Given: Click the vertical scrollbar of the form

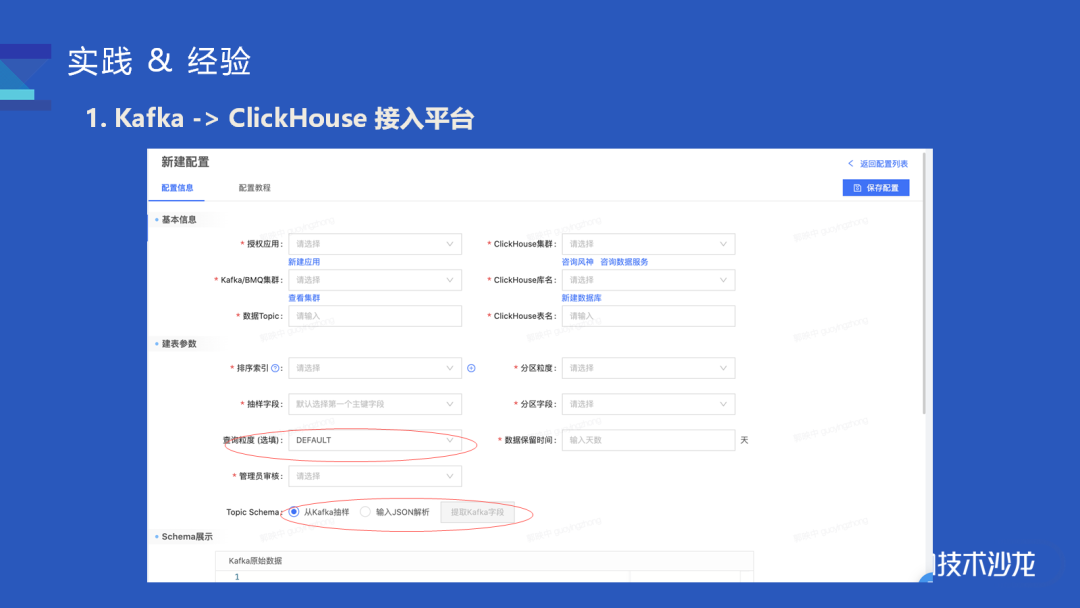Looking at the screenshot, I should (924, 284).
